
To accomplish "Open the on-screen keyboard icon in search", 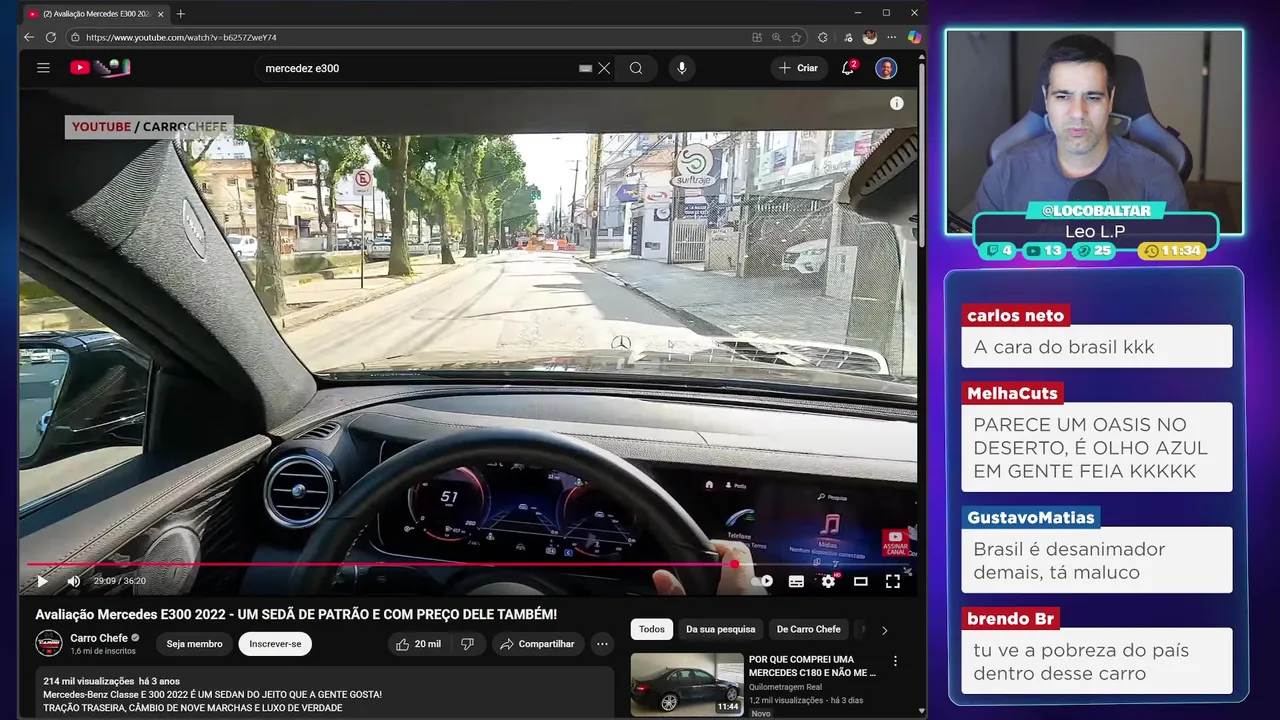I will click(586, 68).
